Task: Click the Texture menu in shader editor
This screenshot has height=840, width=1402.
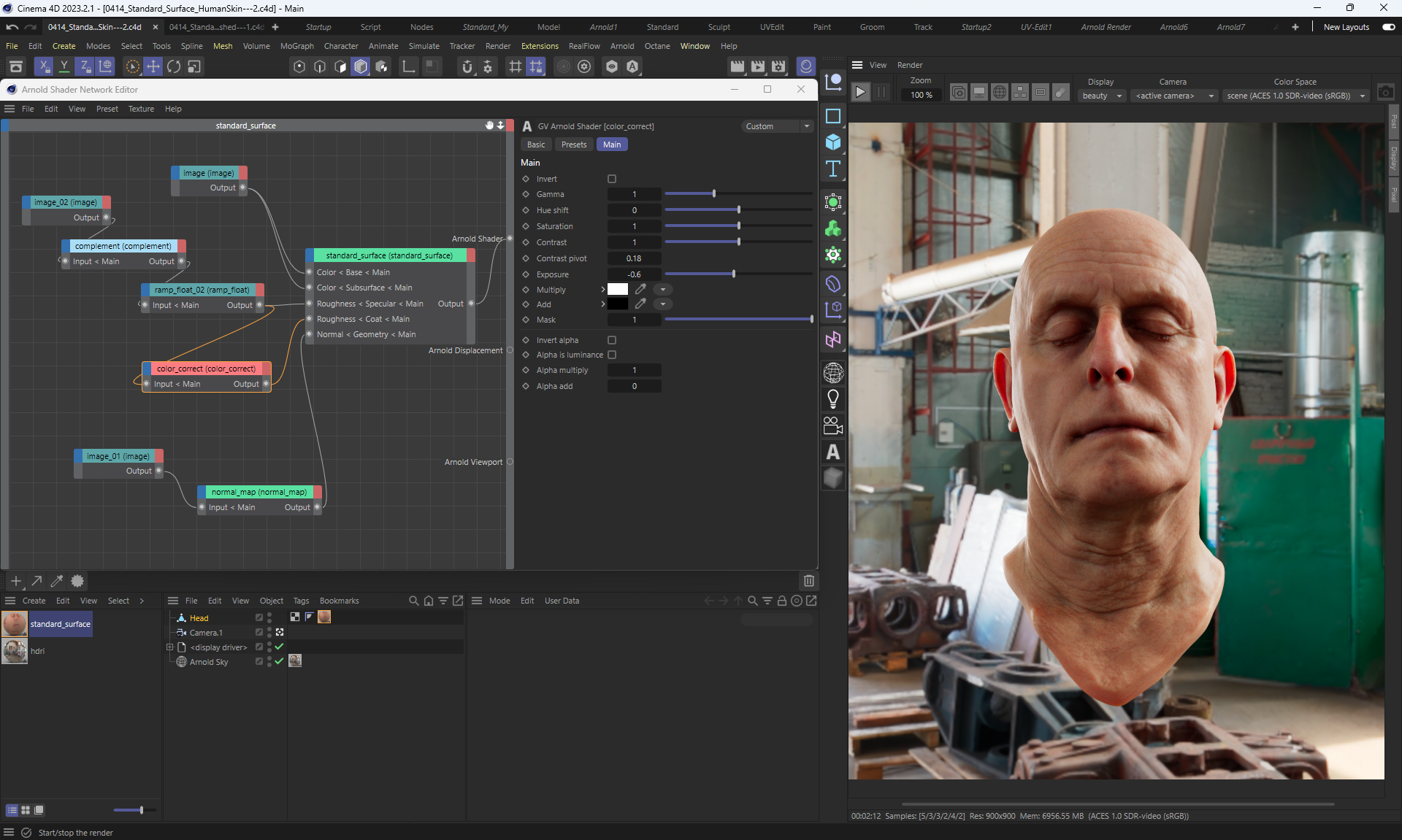Action: 141,109
